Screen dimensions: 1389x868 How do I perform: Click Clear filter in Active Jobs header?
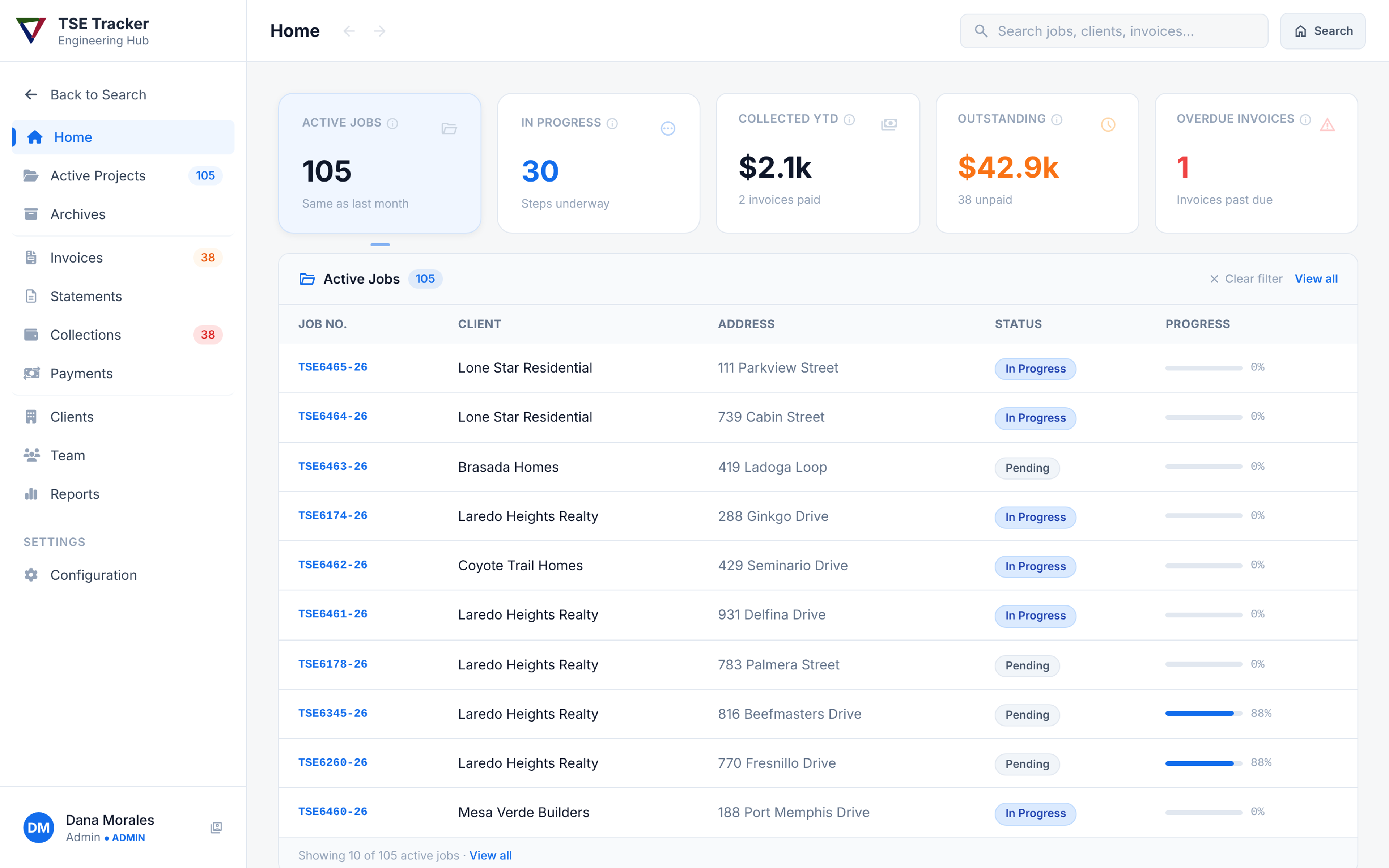pos(1245,279)
